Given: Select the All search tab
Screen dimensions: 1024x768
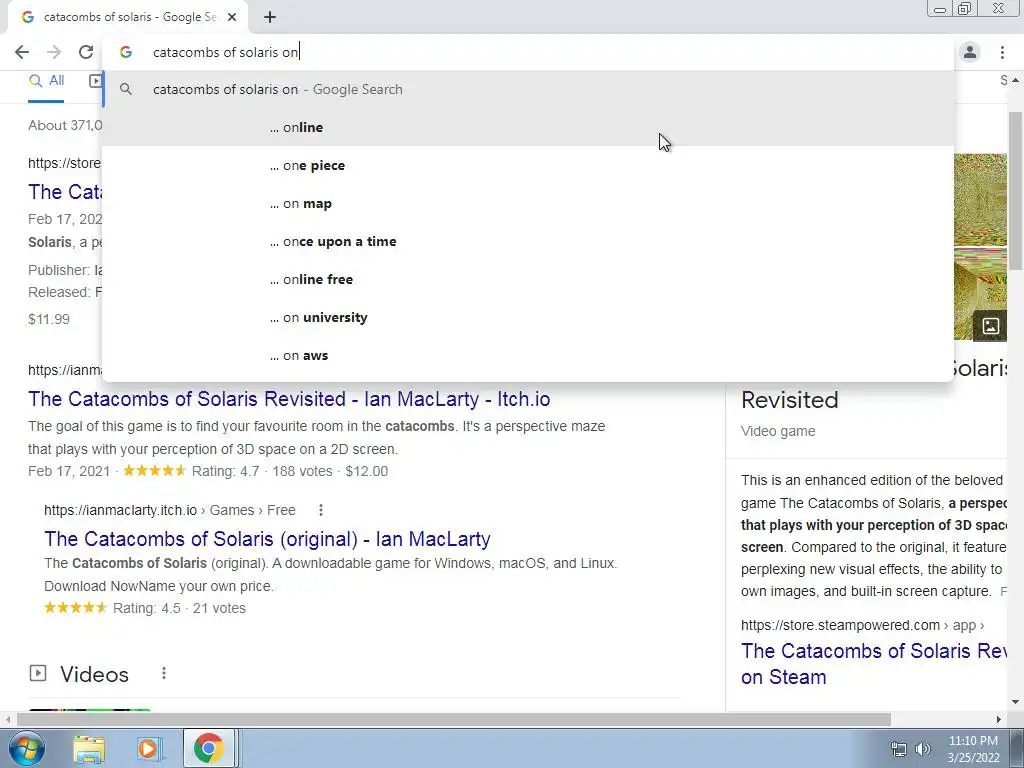Looking at the screenshot, I should 46,81.
